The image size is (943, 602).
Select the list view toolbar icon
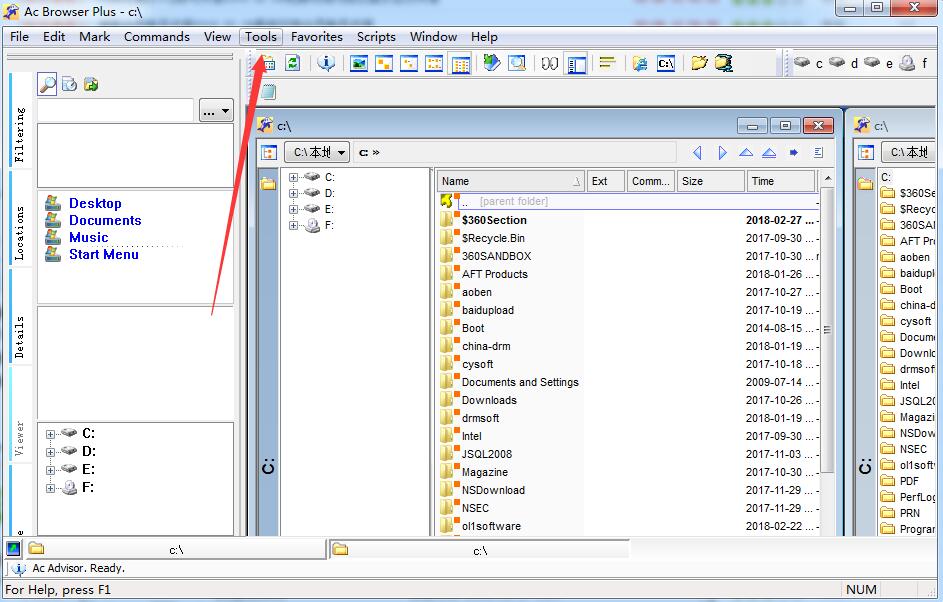434,63
